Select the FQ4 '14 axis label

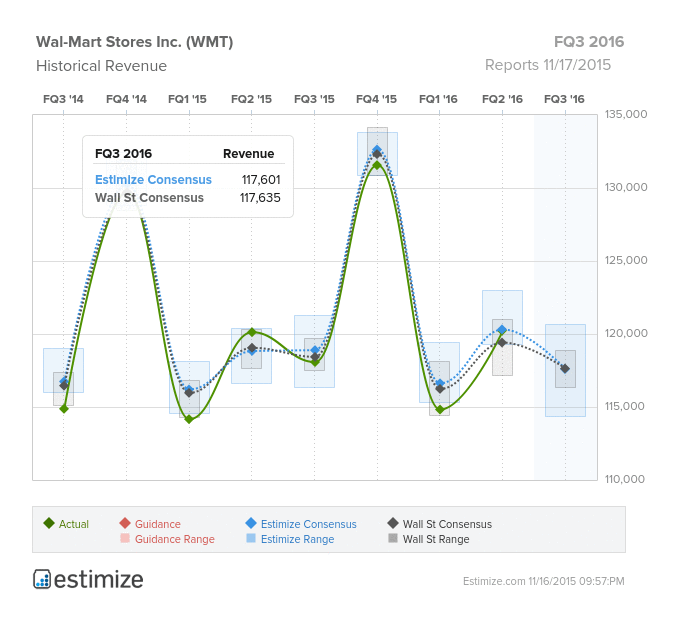click(x=126, y=99)
